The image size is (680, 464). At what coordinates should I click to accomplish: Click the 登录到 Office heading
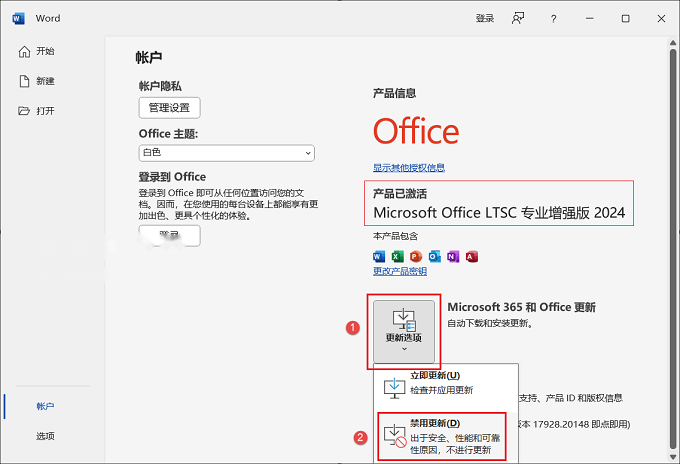click(172, 177)
